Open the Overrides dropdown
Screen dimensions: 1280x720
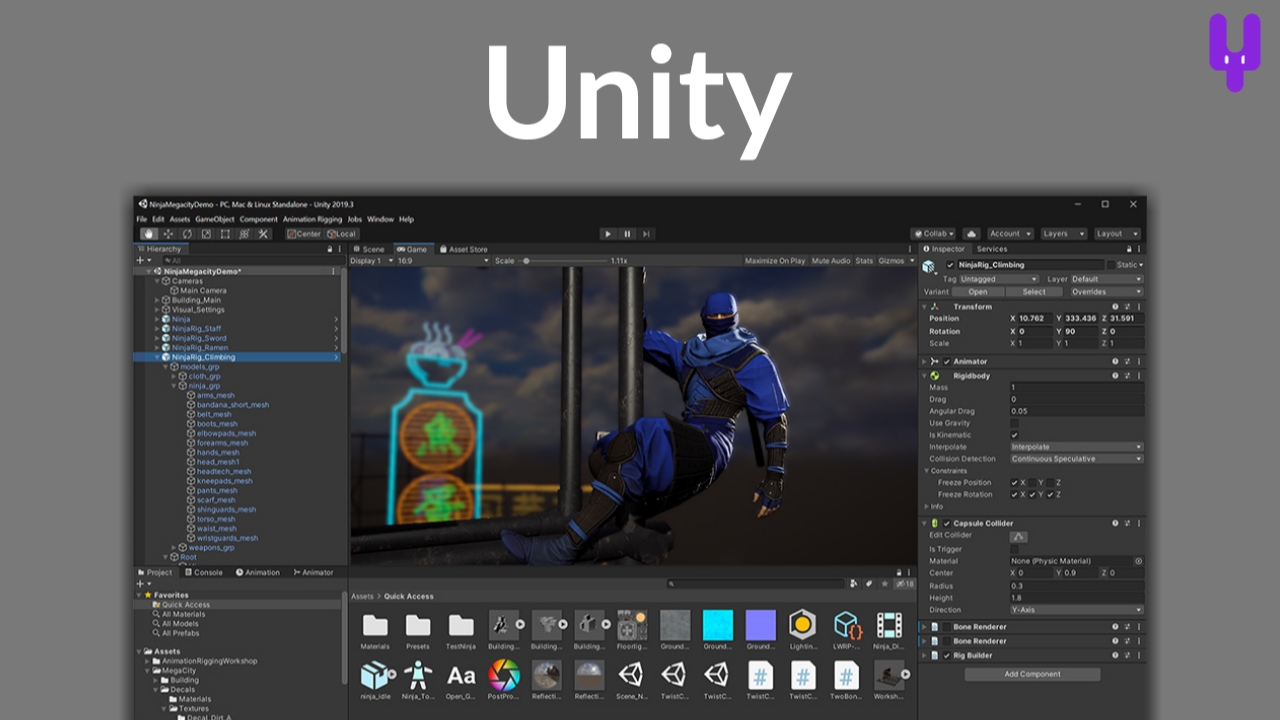[1106, 292]
